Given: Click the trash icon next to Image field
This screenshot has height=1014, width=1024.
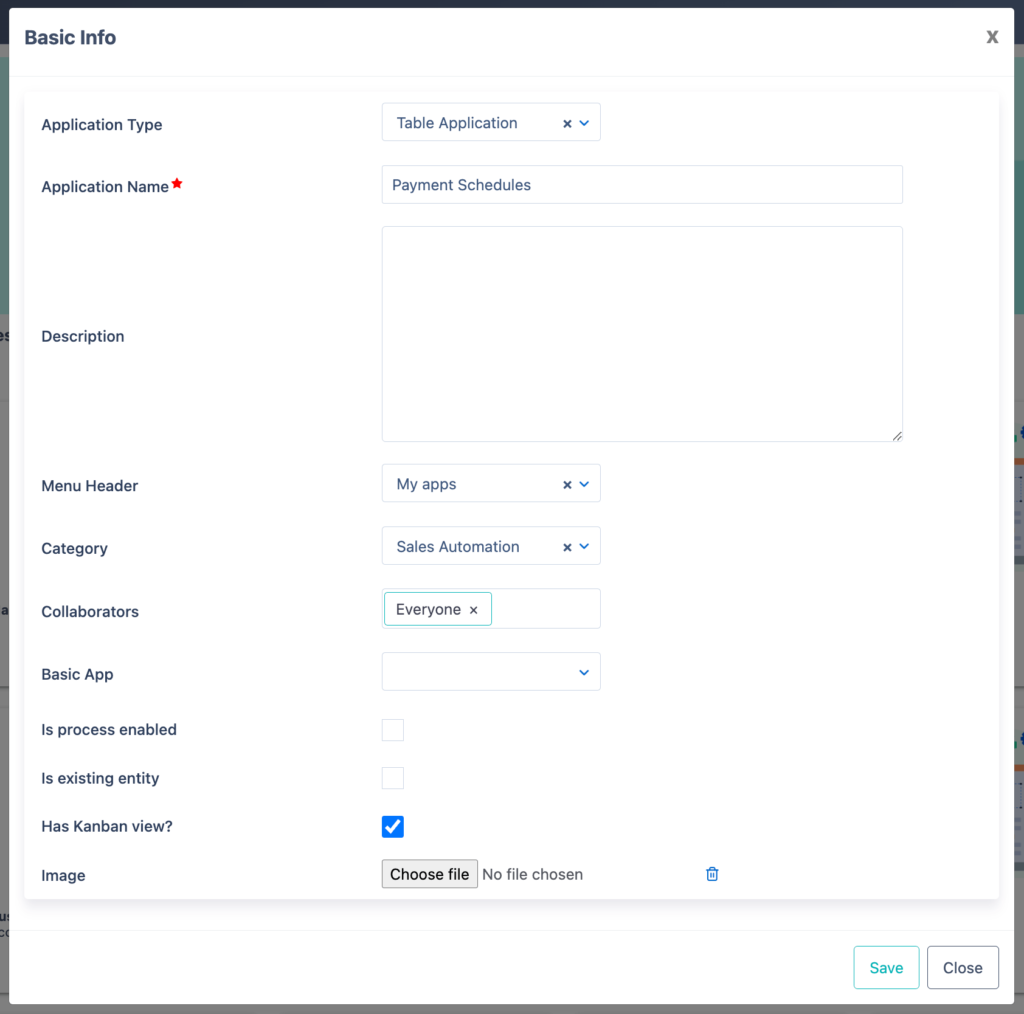Looking at the screenshot, I should (x=712, y=873).
